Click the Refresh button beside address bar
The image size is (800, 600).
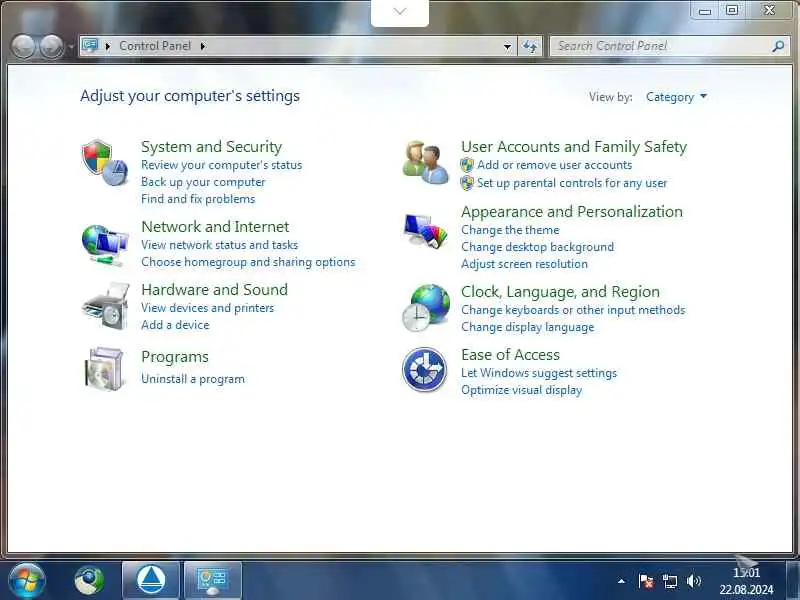[530, 46]
